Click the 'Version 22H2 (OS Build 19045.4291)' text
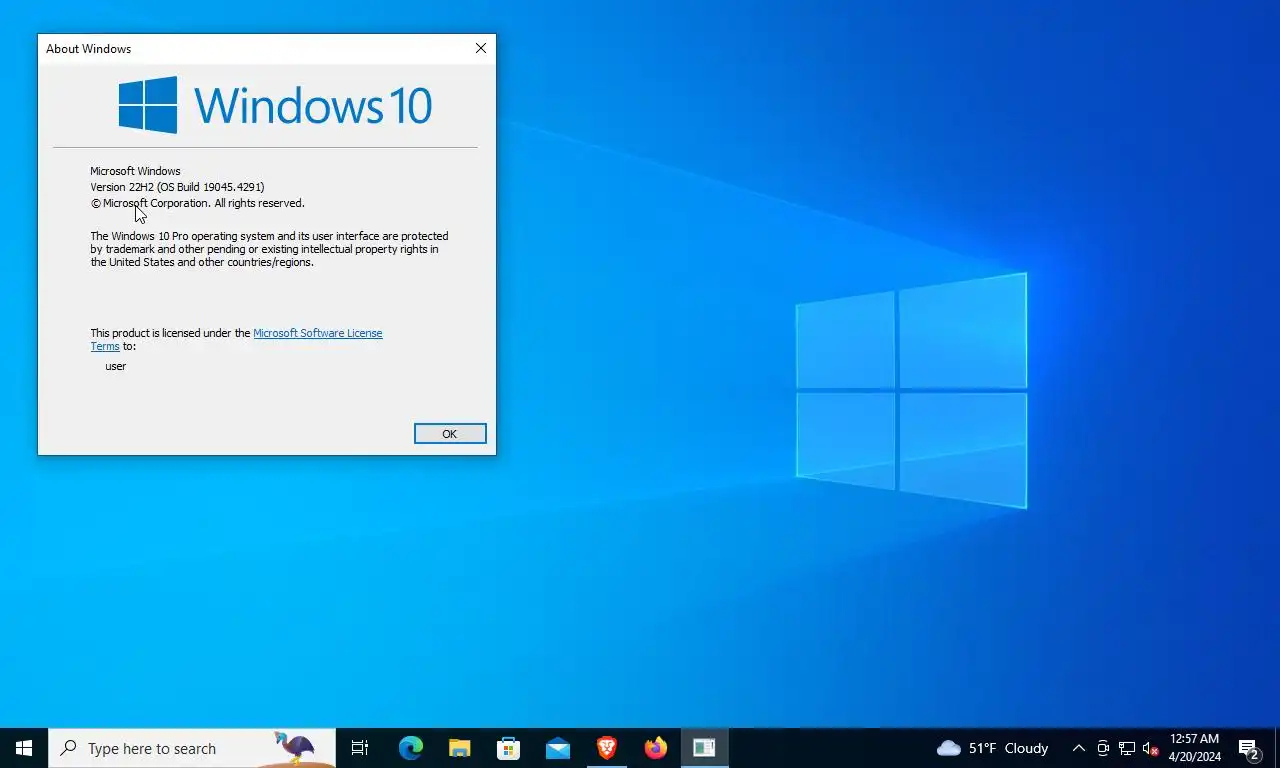This screenshot has width=1280, height=768. 177,187
